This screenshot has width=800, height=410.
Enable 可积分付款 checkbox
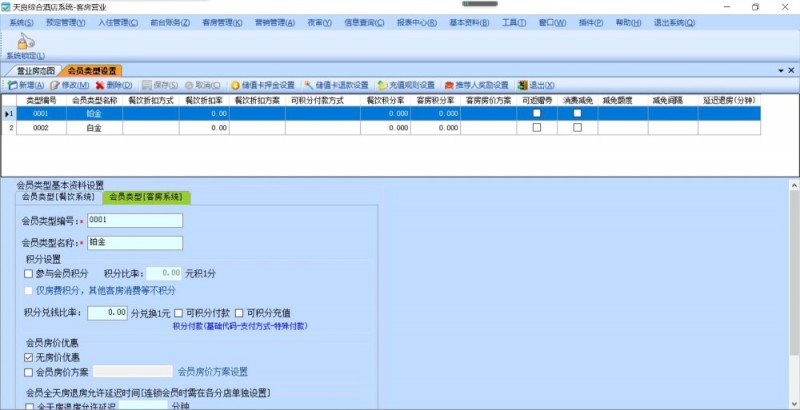tap(179, 313)
